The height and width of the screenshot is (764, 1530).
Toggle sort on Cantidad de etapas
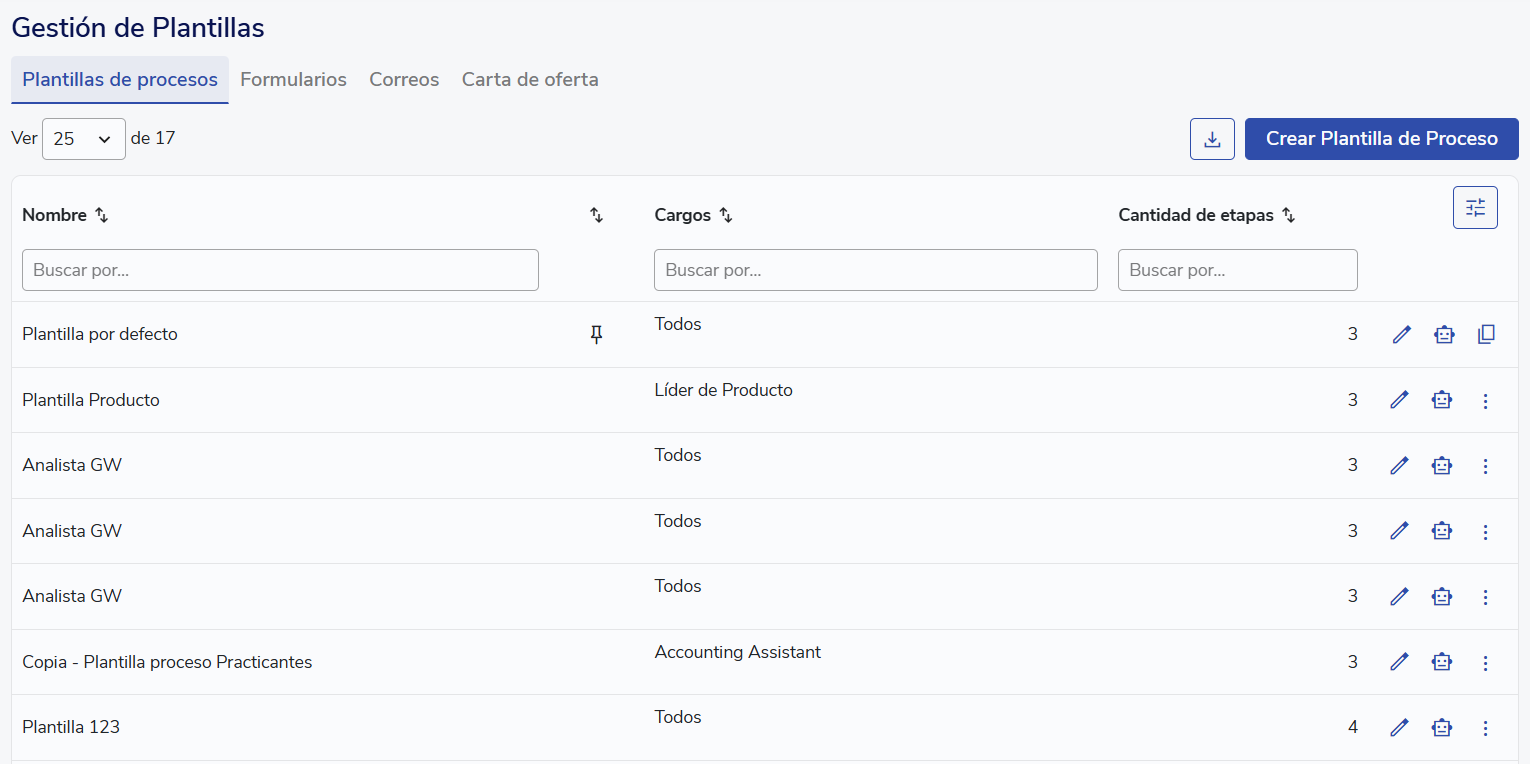[1289, 215]
